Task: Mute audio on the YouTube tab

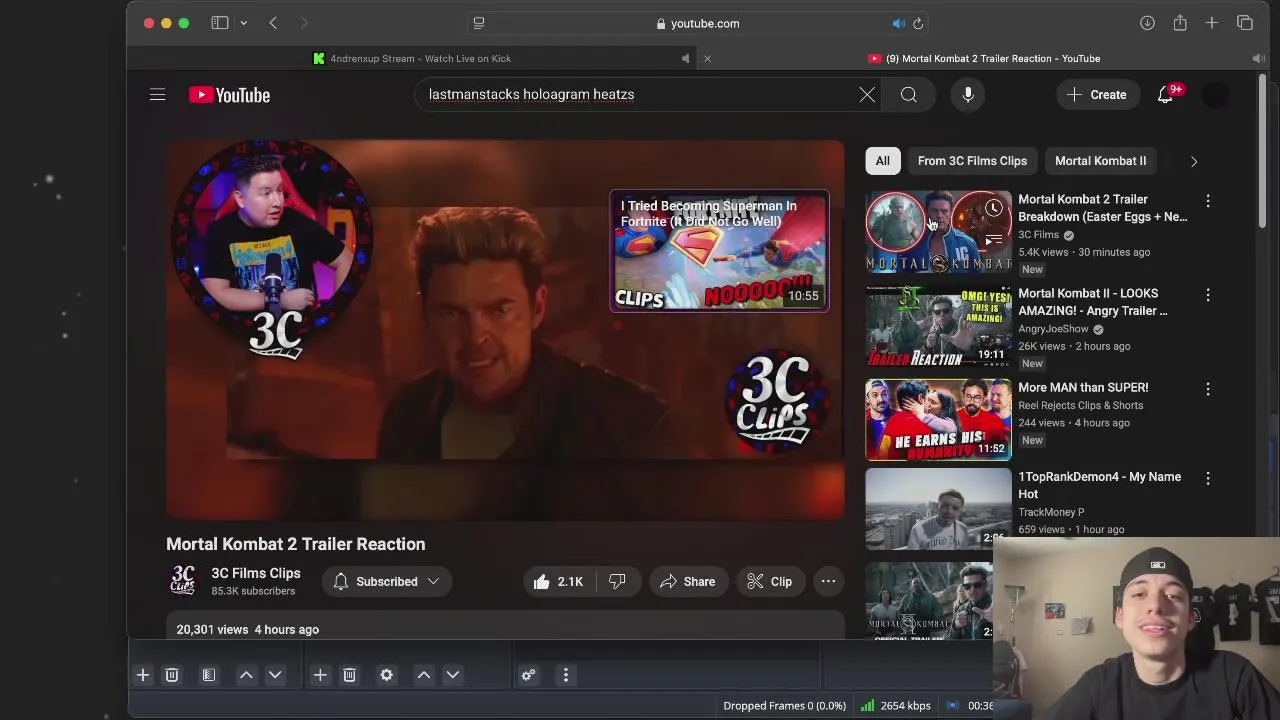Action: 1259,59
